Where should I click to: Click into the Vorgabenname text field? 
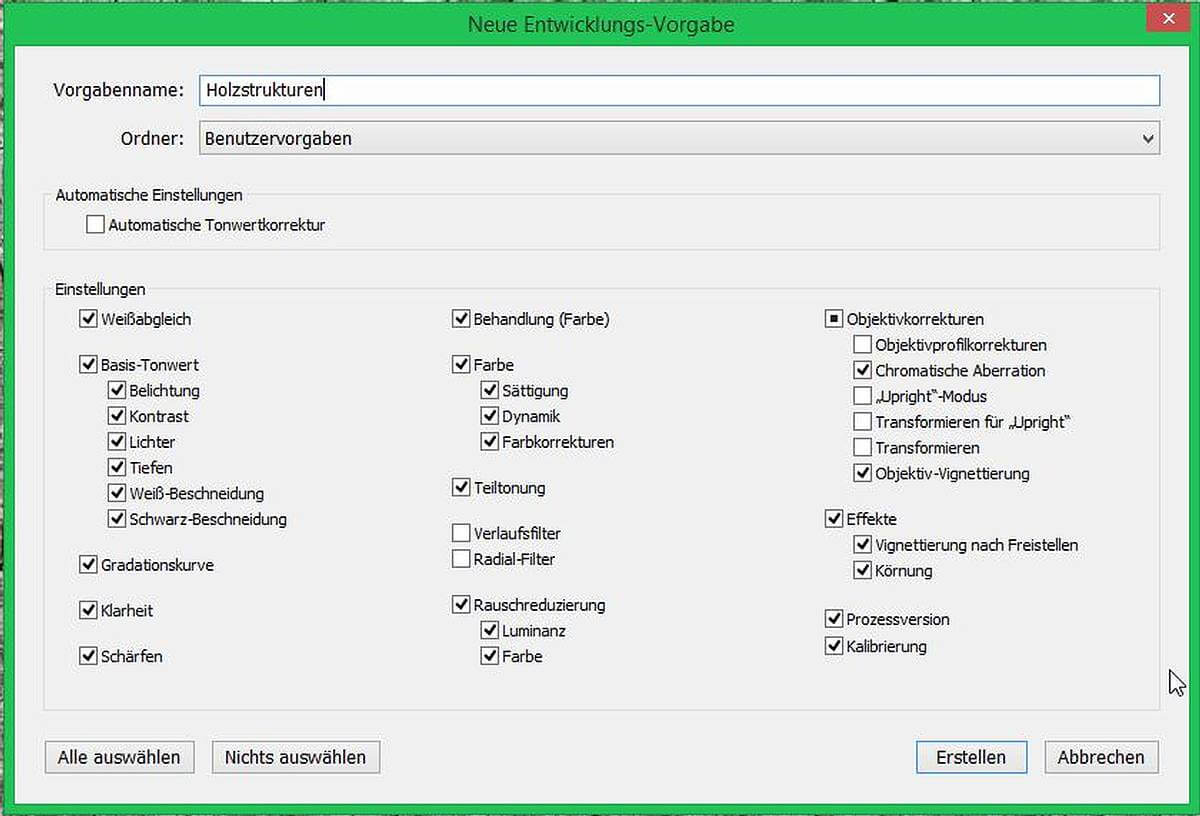click(x=679, y=90)
